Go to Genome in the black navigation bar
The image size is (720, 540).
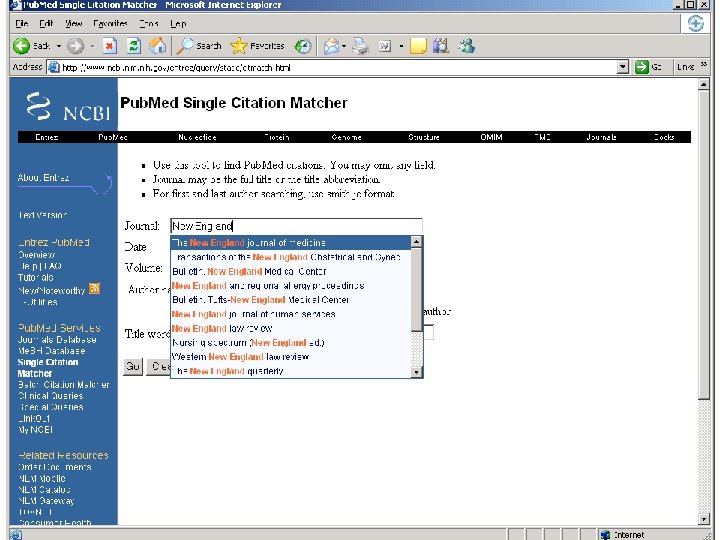pos(347,137)
